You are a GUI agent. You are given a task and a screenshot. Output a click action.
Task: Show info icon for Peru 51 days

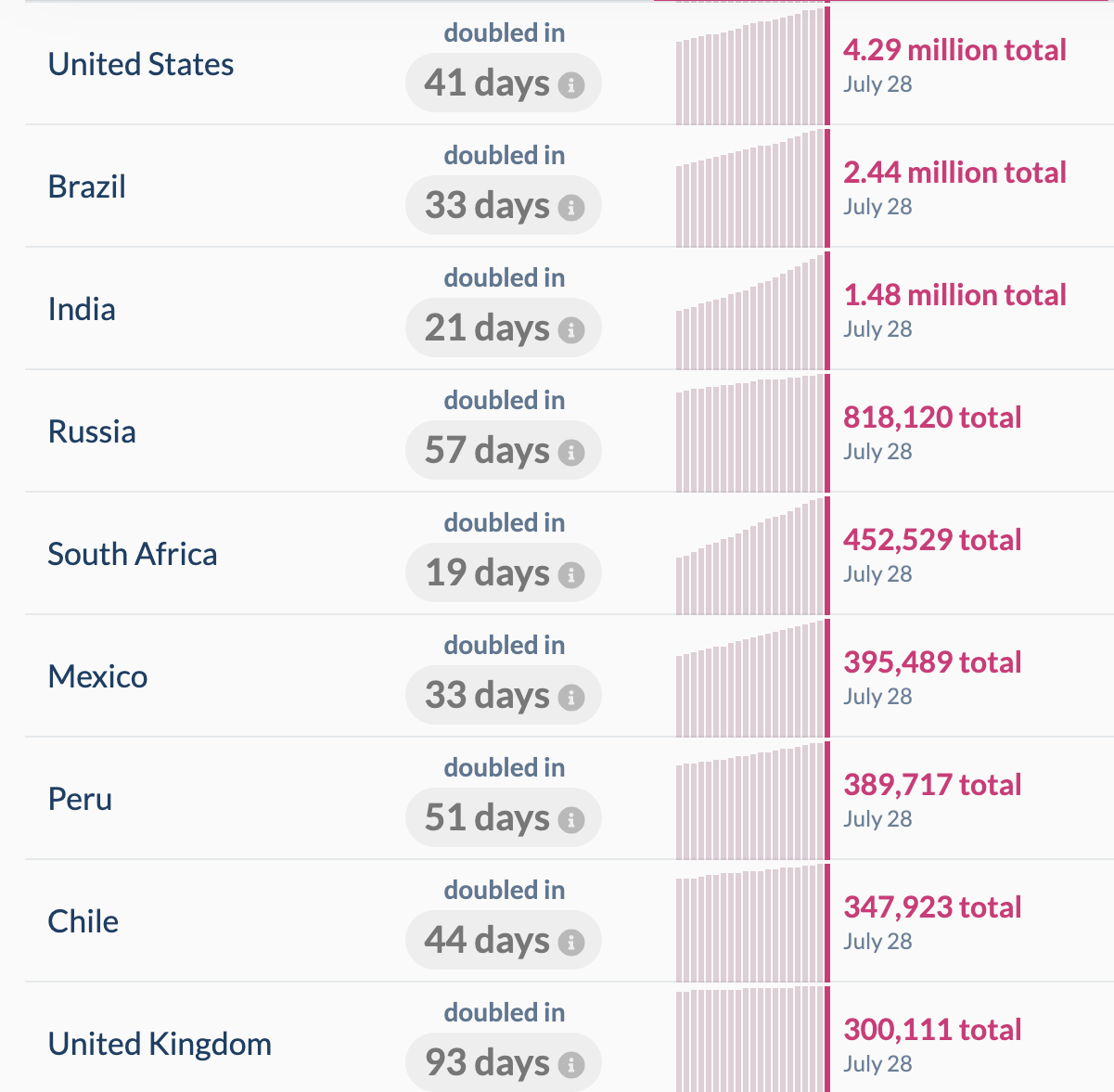(571, 820)
